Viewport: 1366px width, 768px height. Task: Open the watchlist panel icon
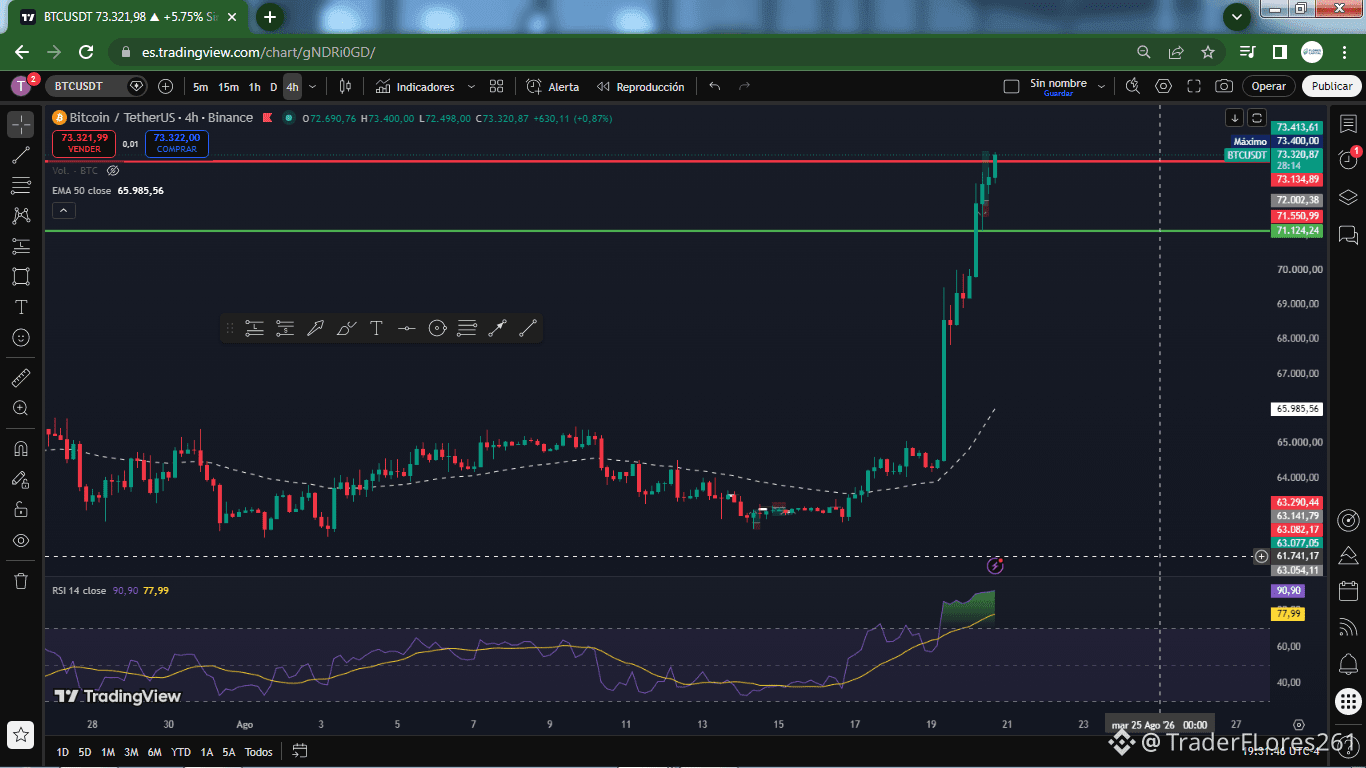pyautogui.click(x=1348, y=123)
